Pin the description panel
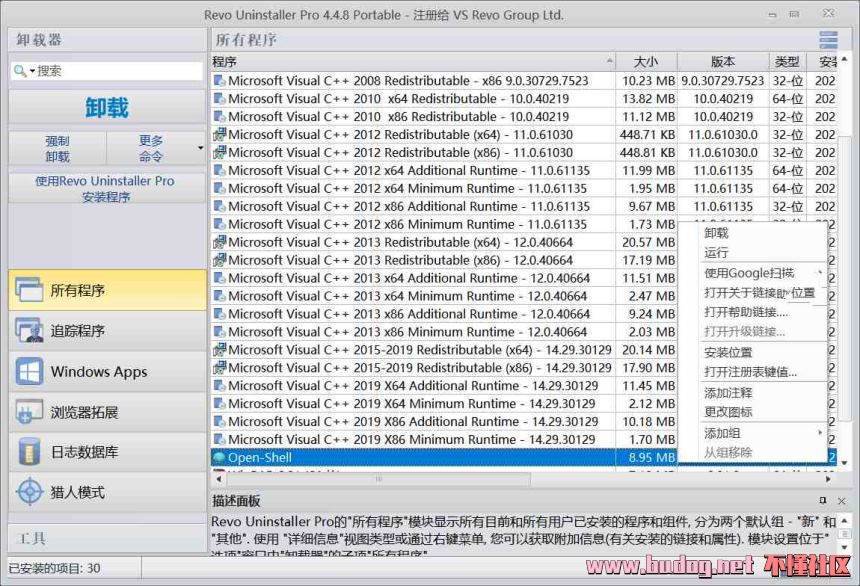860x586 pixels. click(822, 500)
